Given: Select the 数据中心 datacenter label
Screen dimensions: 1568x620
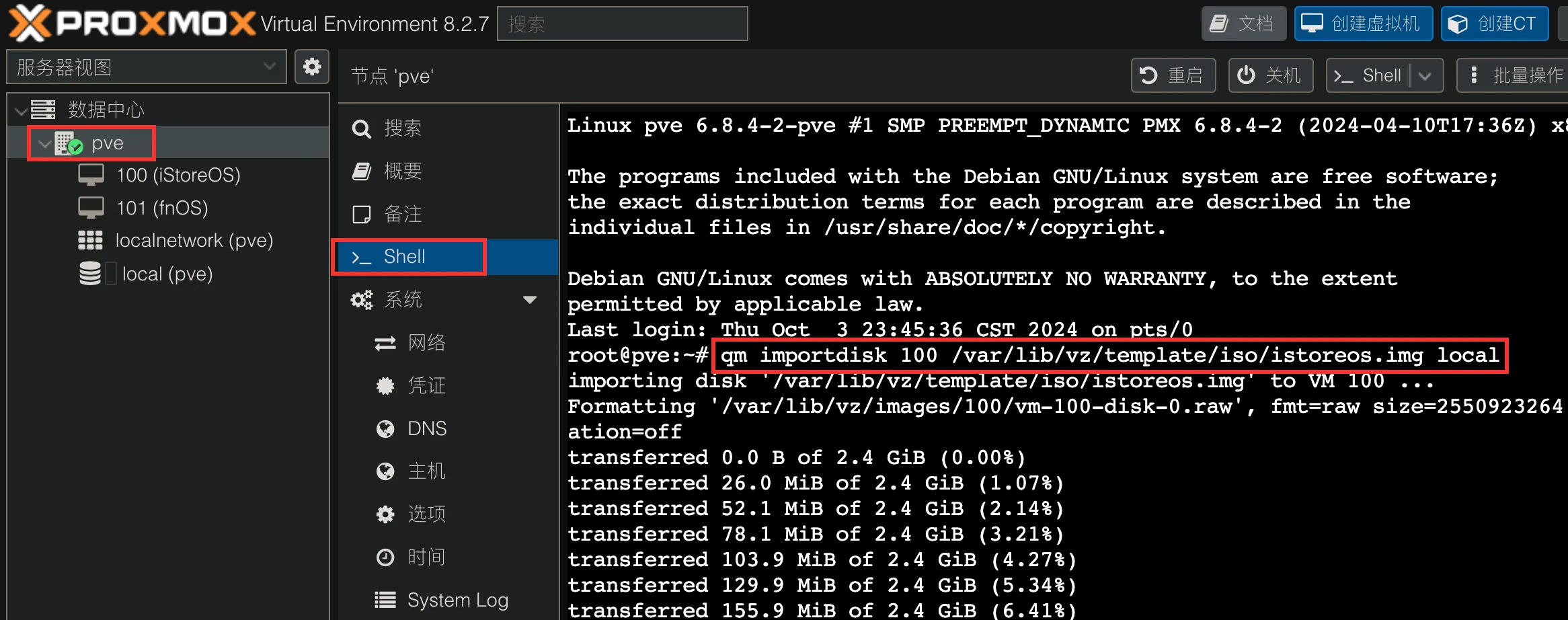Looking at the screenshot, I should 106,110.
